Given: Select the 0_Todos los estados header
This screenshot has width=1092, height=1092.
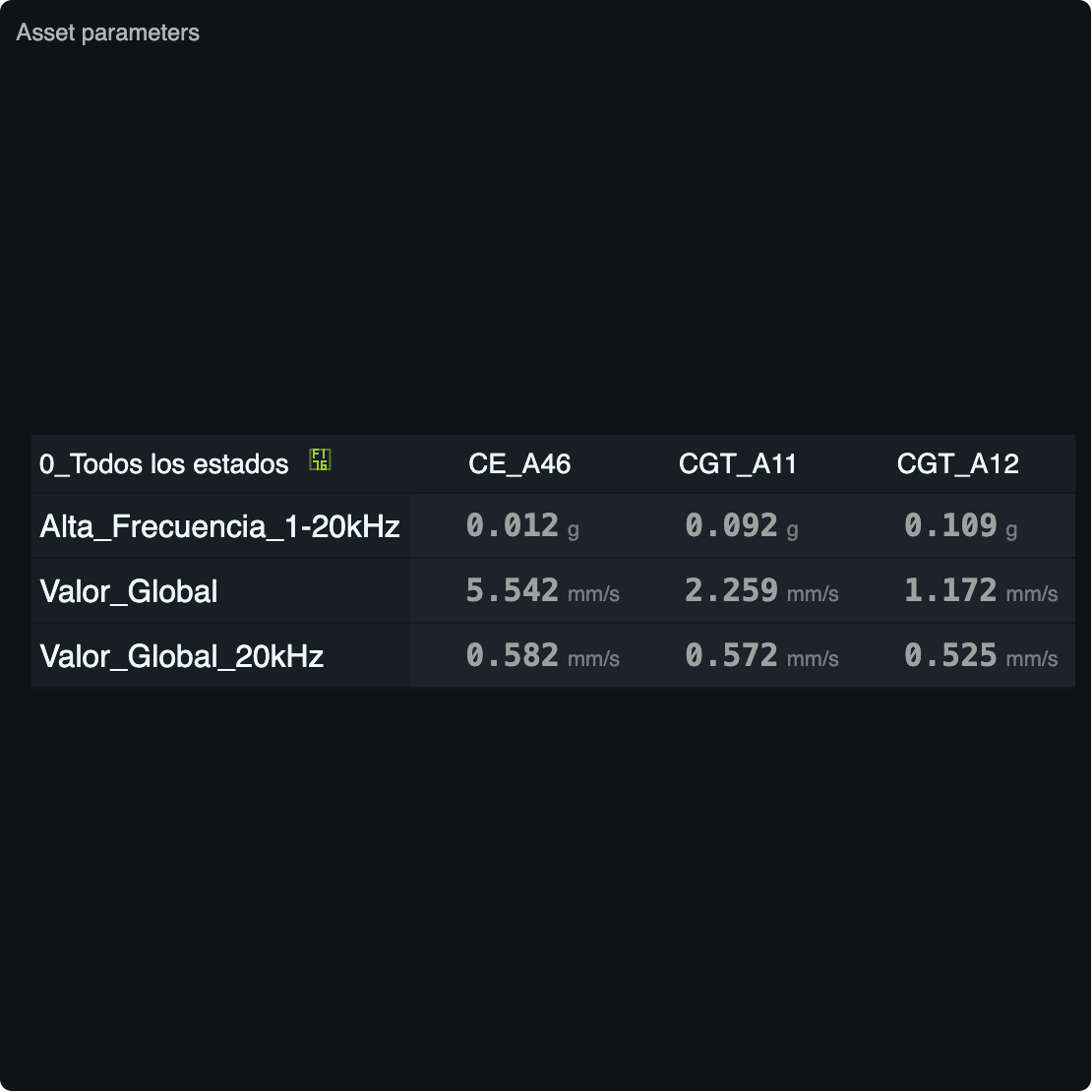Looking at the screenshot, I should [163, 463].
